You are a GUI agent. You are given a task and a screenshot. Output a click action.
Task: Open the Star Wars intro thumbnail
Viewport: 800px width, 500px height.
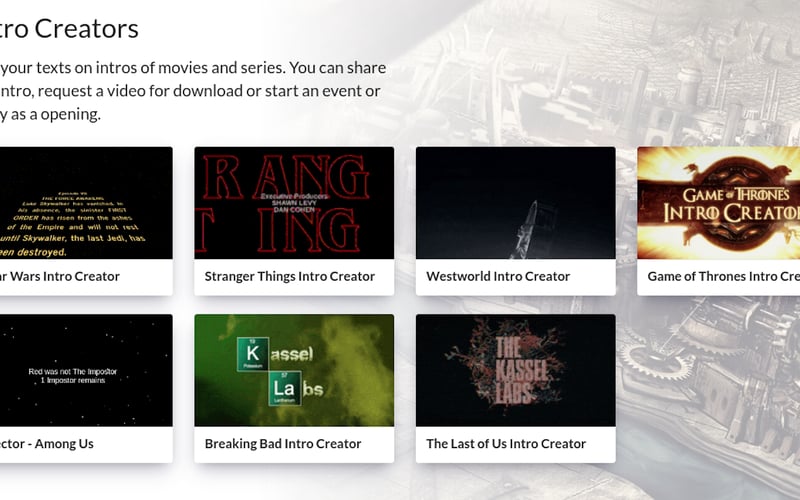click(x=86, y=203)
